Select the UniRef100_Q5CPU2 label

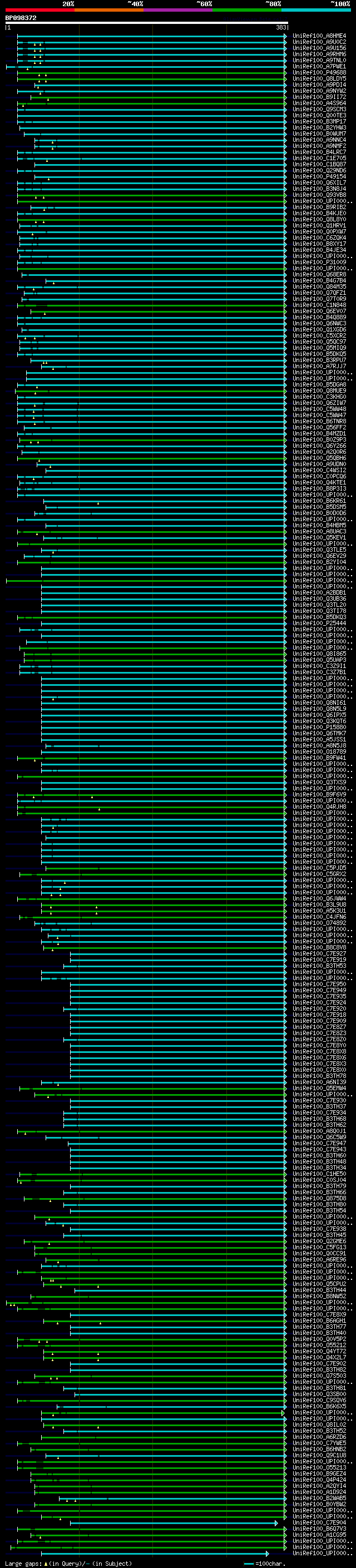tap(319, 1284)
